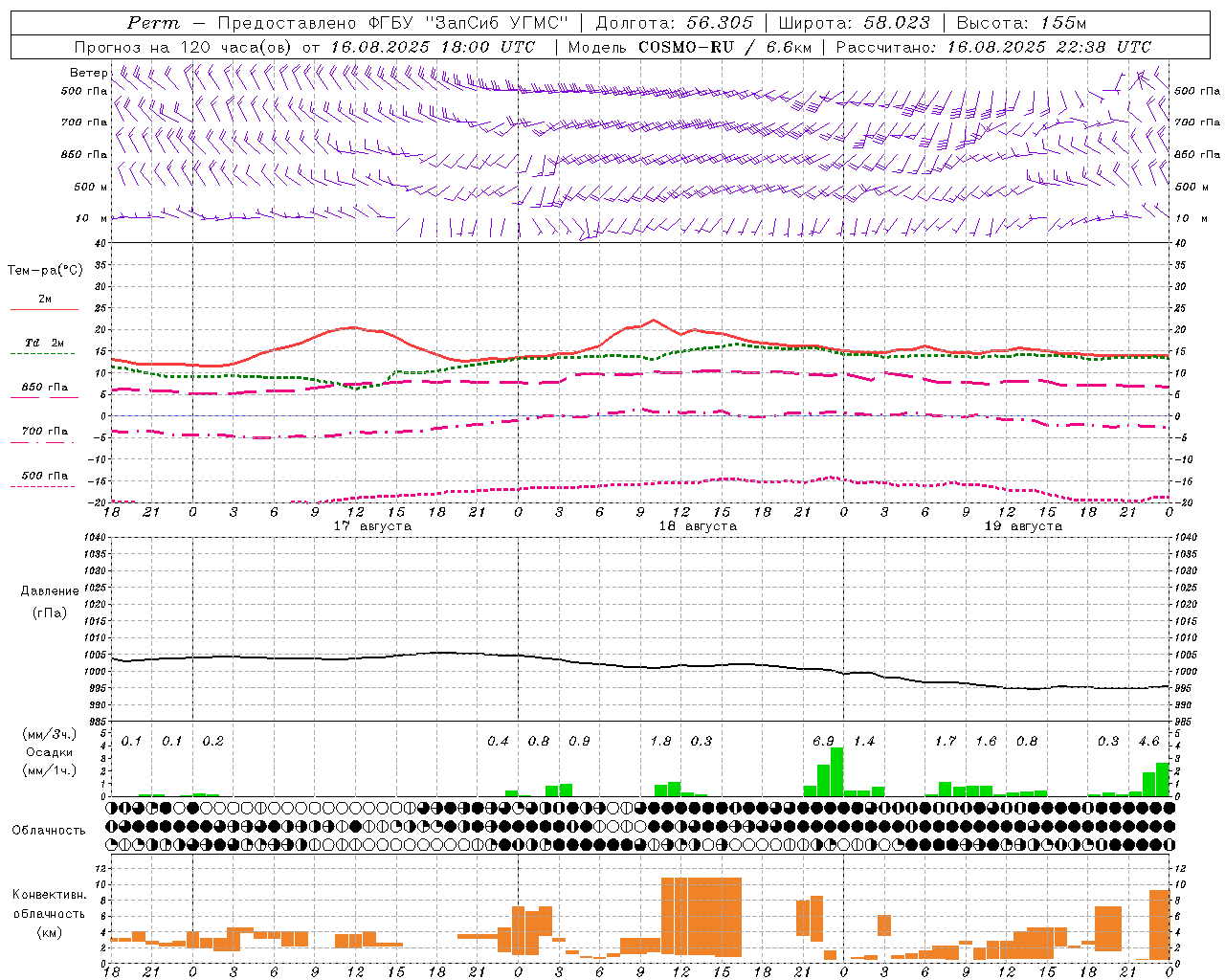
Task: Click the "4.6" precipitation value
Action: pos(1148,742)
